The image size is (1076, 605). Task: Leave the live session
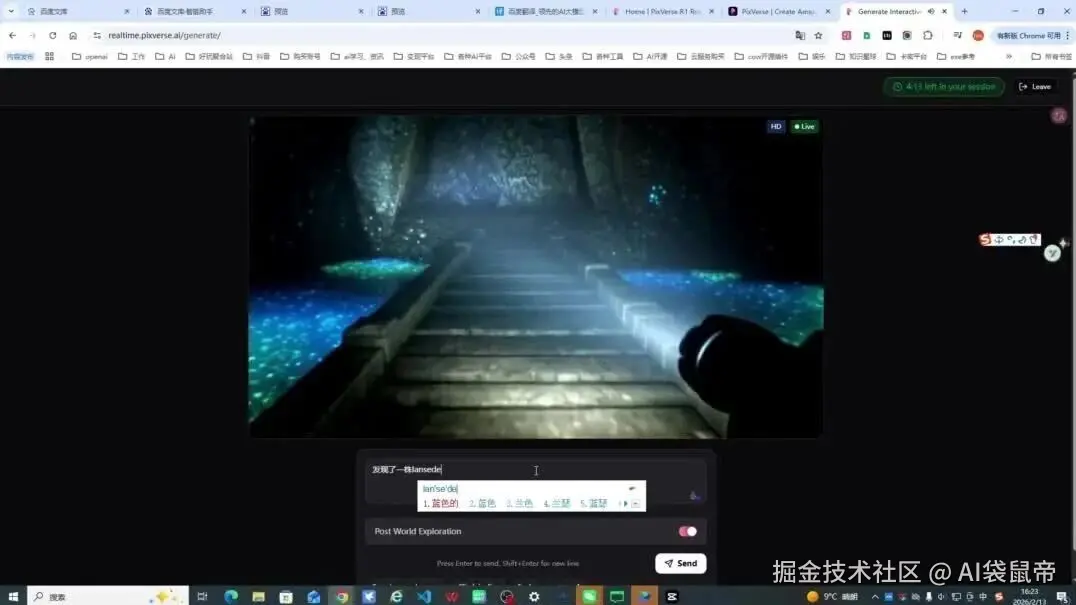point(1035,86)
